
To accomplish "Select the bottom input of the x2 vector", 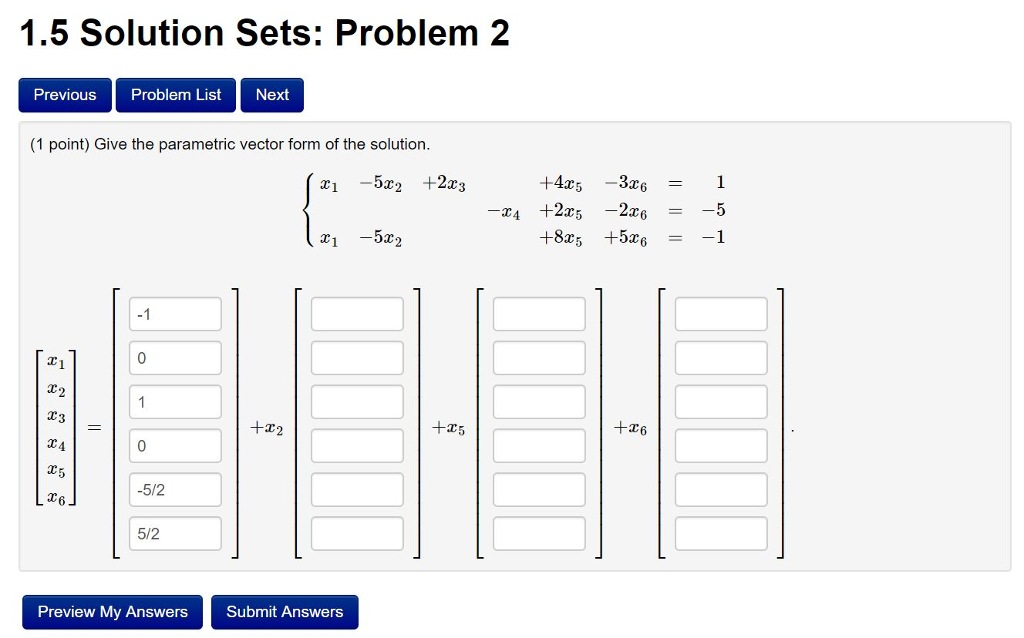I will tap(357, 533).
